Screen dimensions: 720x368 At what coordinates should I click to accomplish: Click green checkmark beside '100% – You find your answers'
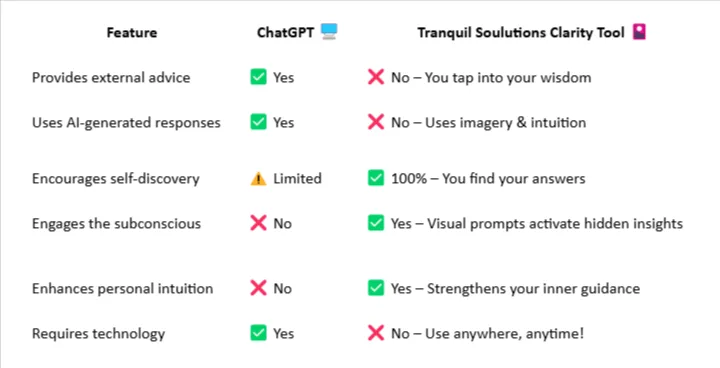pos(376,178)
